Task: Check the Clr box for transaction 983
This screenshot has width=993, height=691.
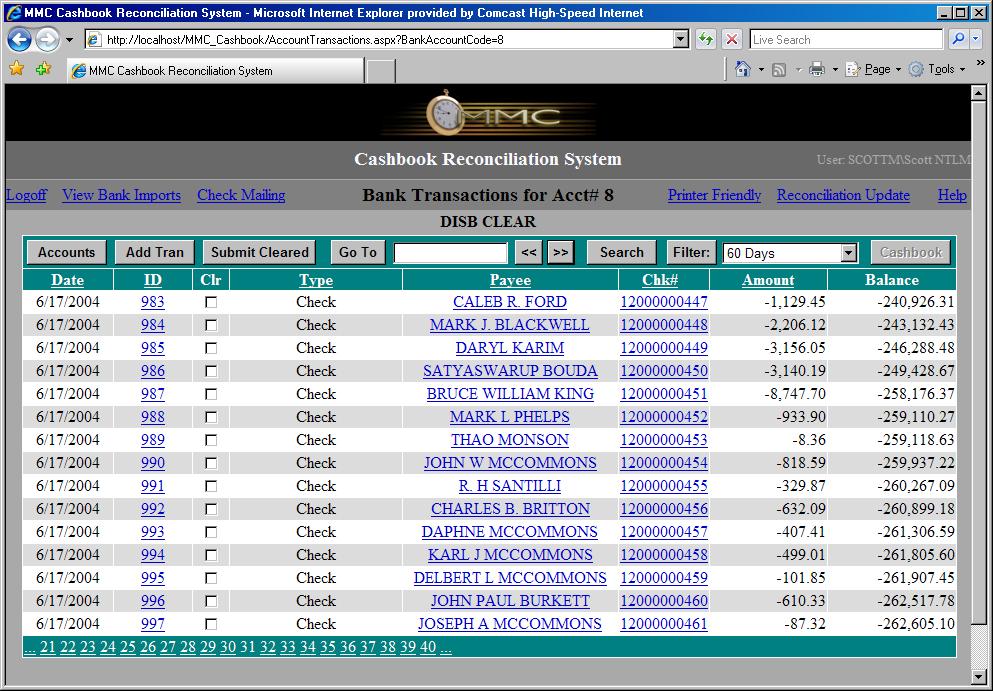Action: tap(211, 302)
